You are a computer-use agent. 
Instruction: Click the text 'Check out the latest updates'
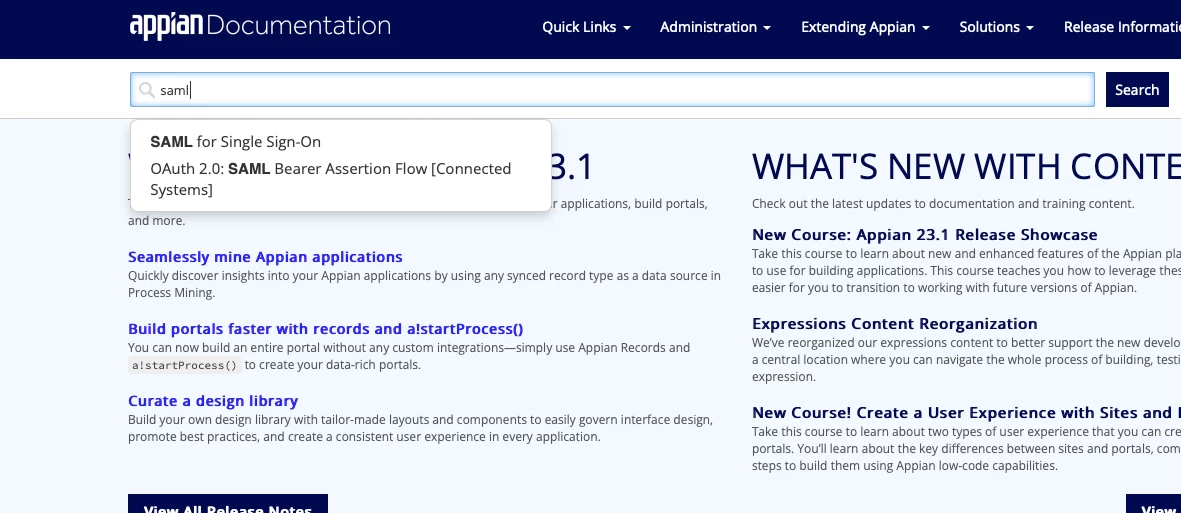(943, 204)
